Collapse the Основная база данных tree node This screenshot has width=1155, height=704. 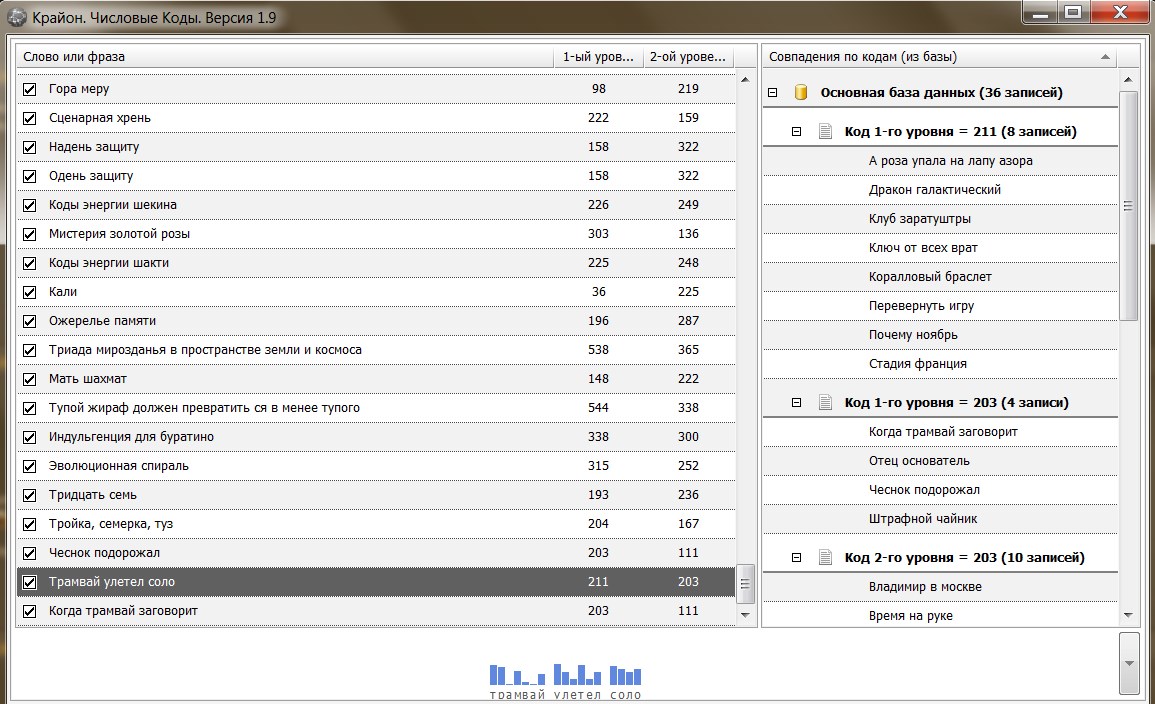coord(772,93)
